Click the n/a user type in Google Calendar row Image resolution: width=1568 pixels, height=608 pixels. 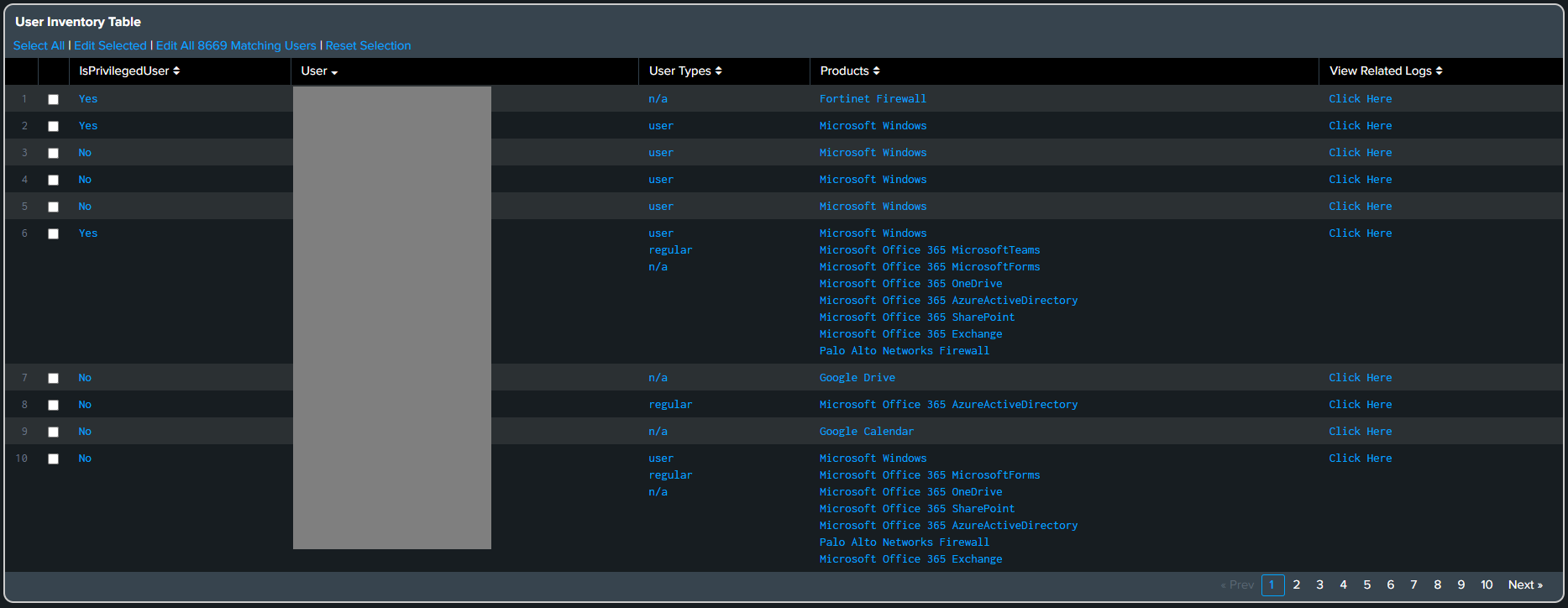(658, 432)
